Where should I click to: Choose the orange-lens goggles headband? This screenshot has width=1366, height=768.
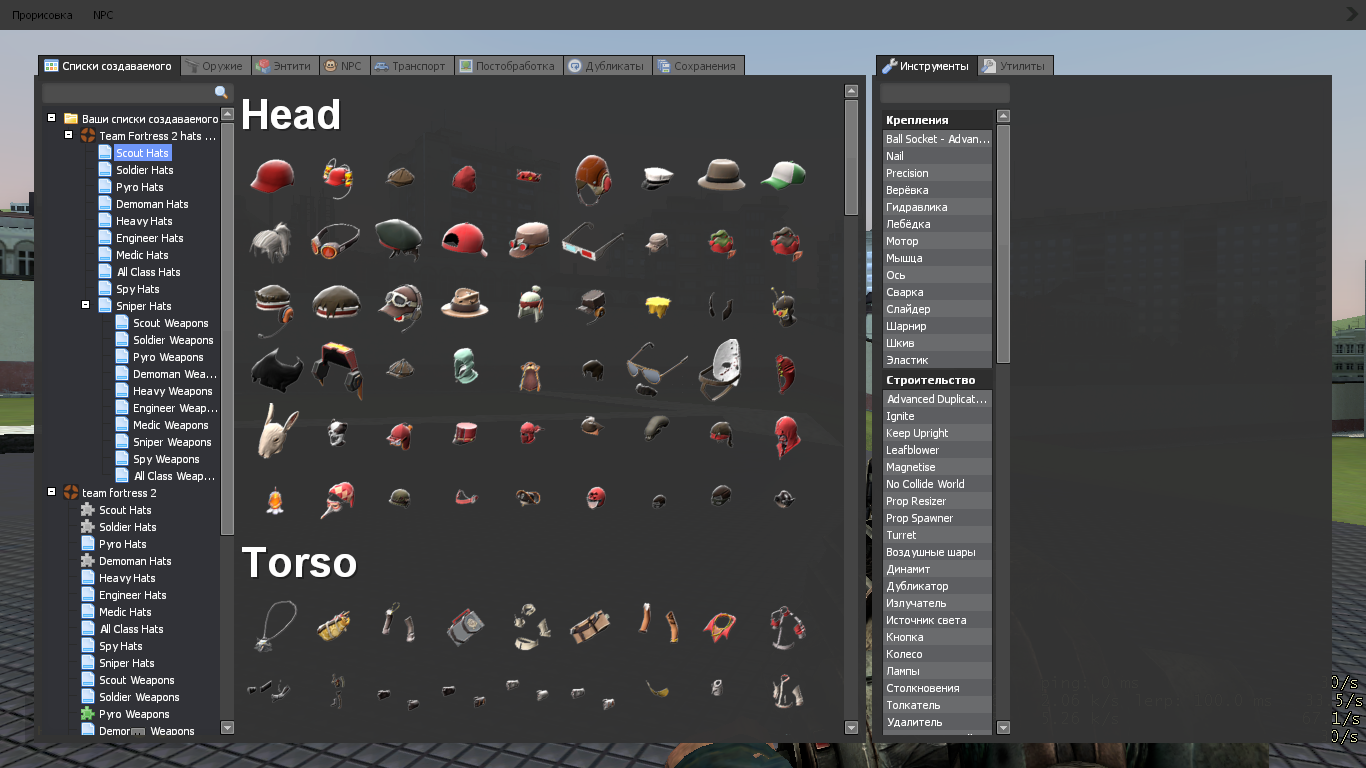coord(336,242)
